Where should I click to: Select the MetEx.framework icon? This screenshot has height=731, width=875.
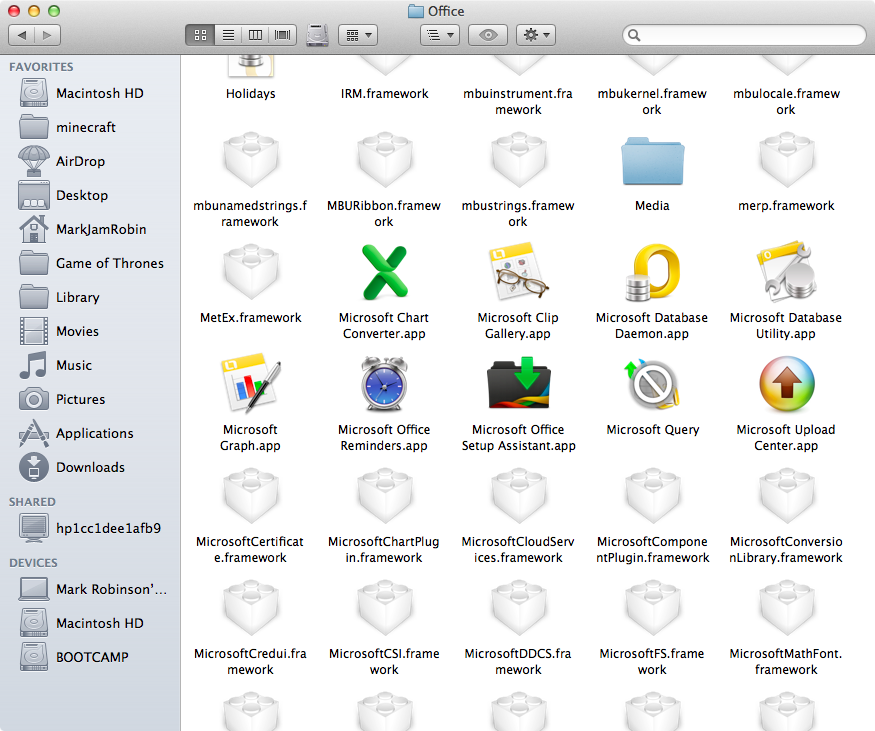coord(251,272)
